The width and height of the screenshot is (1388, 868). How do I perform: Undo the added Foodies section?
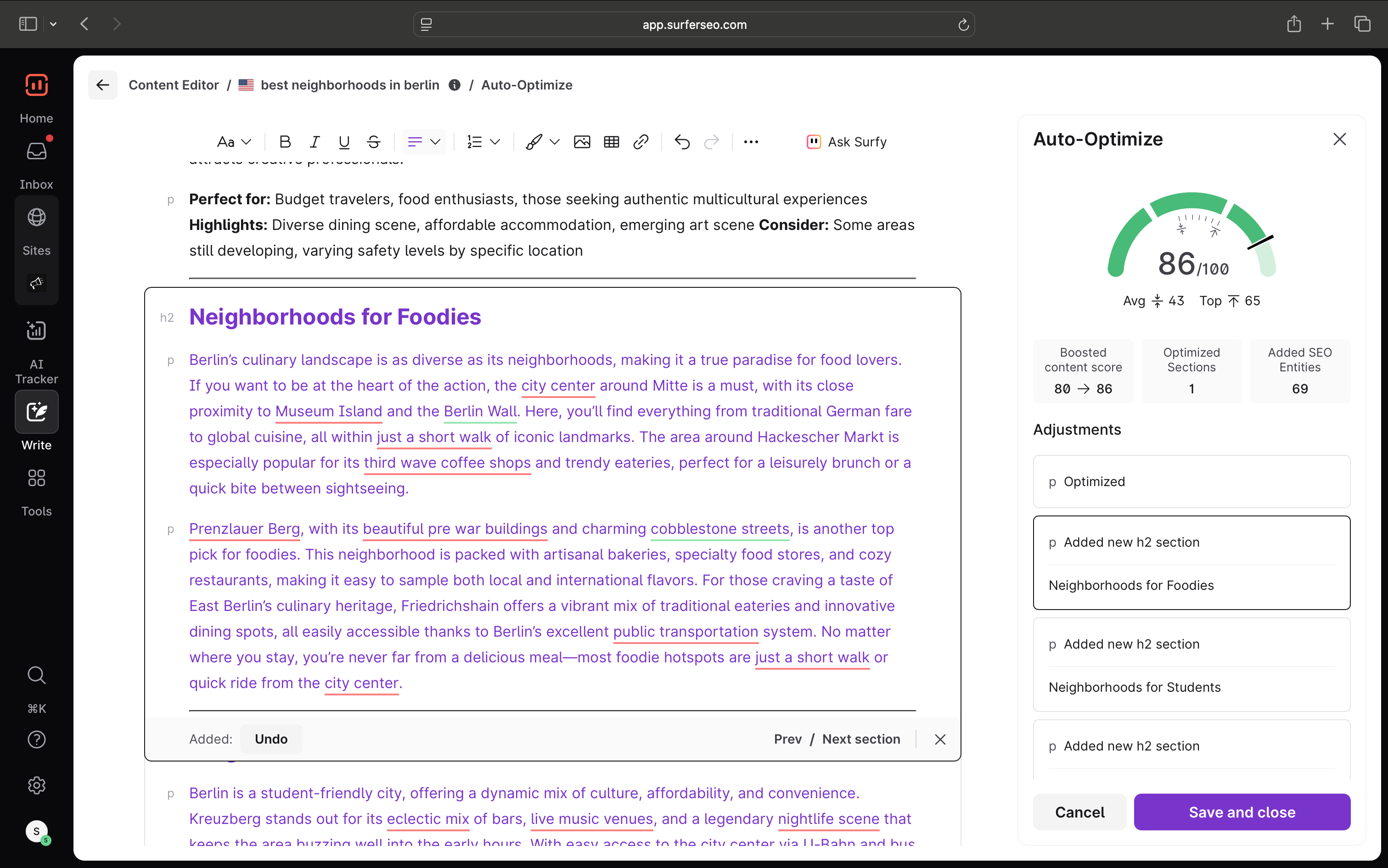coord(270,739)
